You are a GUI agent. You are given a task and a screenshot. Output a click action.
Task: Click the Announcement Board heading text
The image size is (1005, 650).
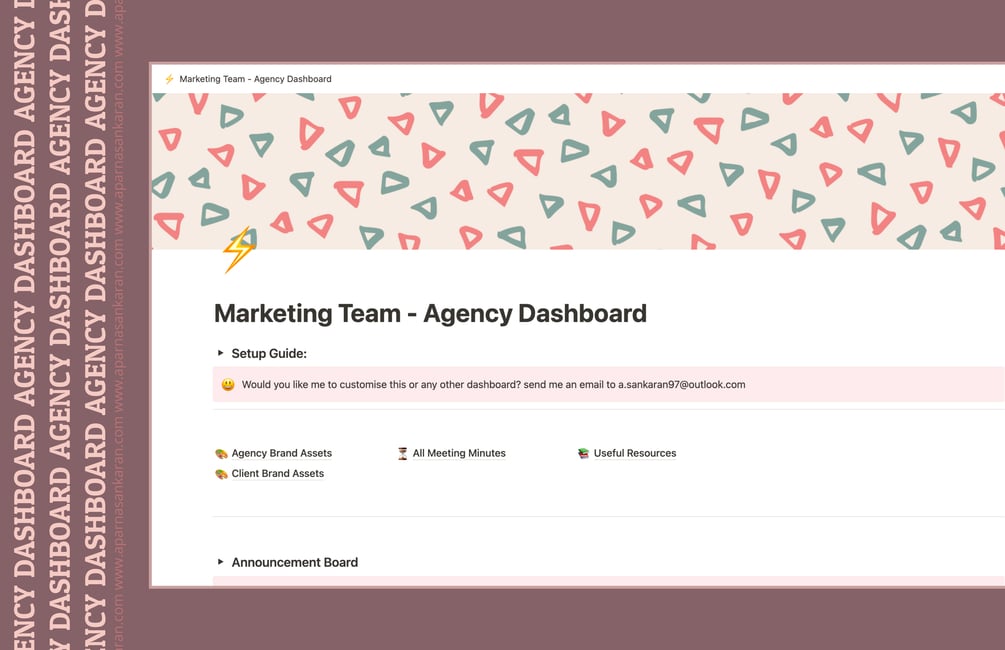click(295, 562)
